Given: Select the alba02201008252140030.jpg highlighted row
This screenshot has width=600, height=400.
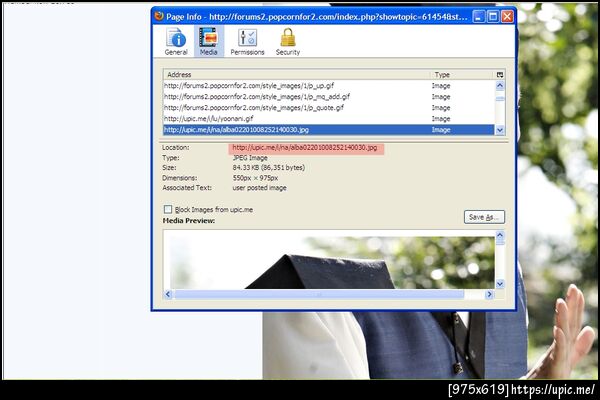Looking at the screenshot, I should point(329,130).
